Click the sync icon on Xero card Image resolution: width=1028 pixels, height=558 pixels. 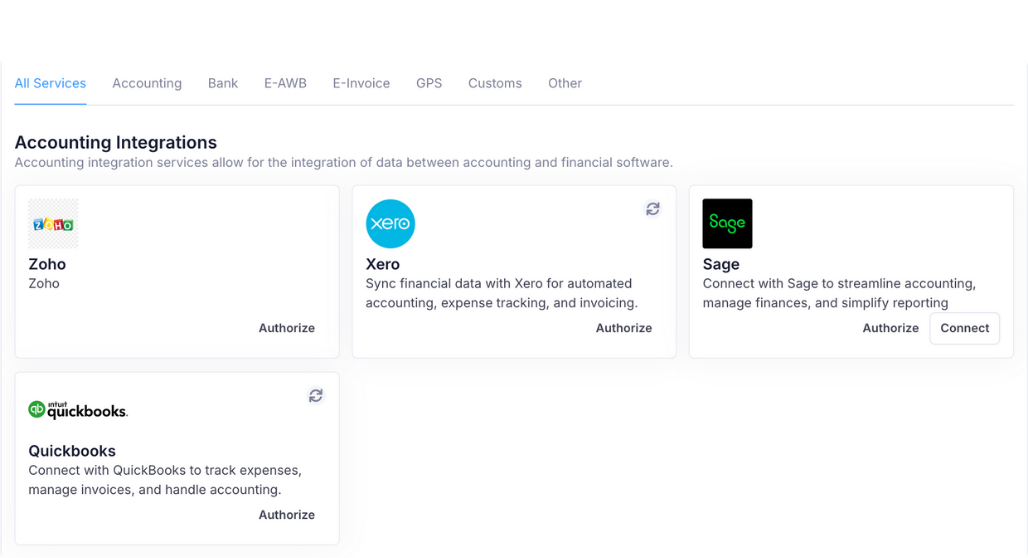click(x=652, y=209)
